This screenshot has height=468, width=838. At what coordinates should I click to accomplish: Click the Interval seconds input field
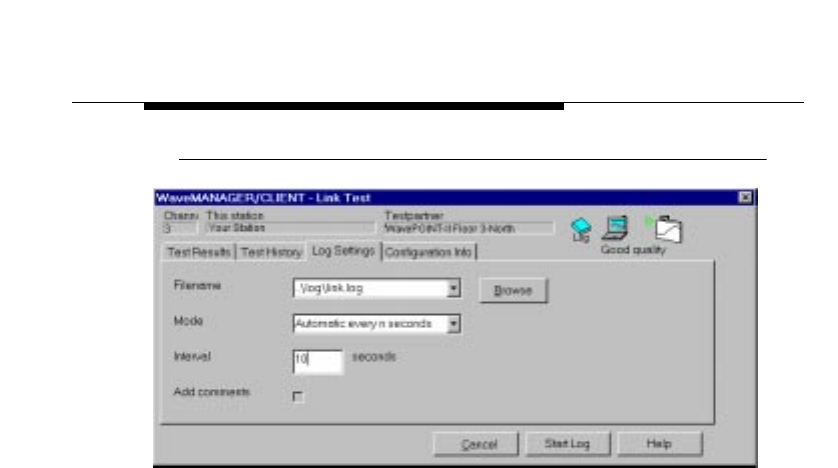[x=317, y=361]
